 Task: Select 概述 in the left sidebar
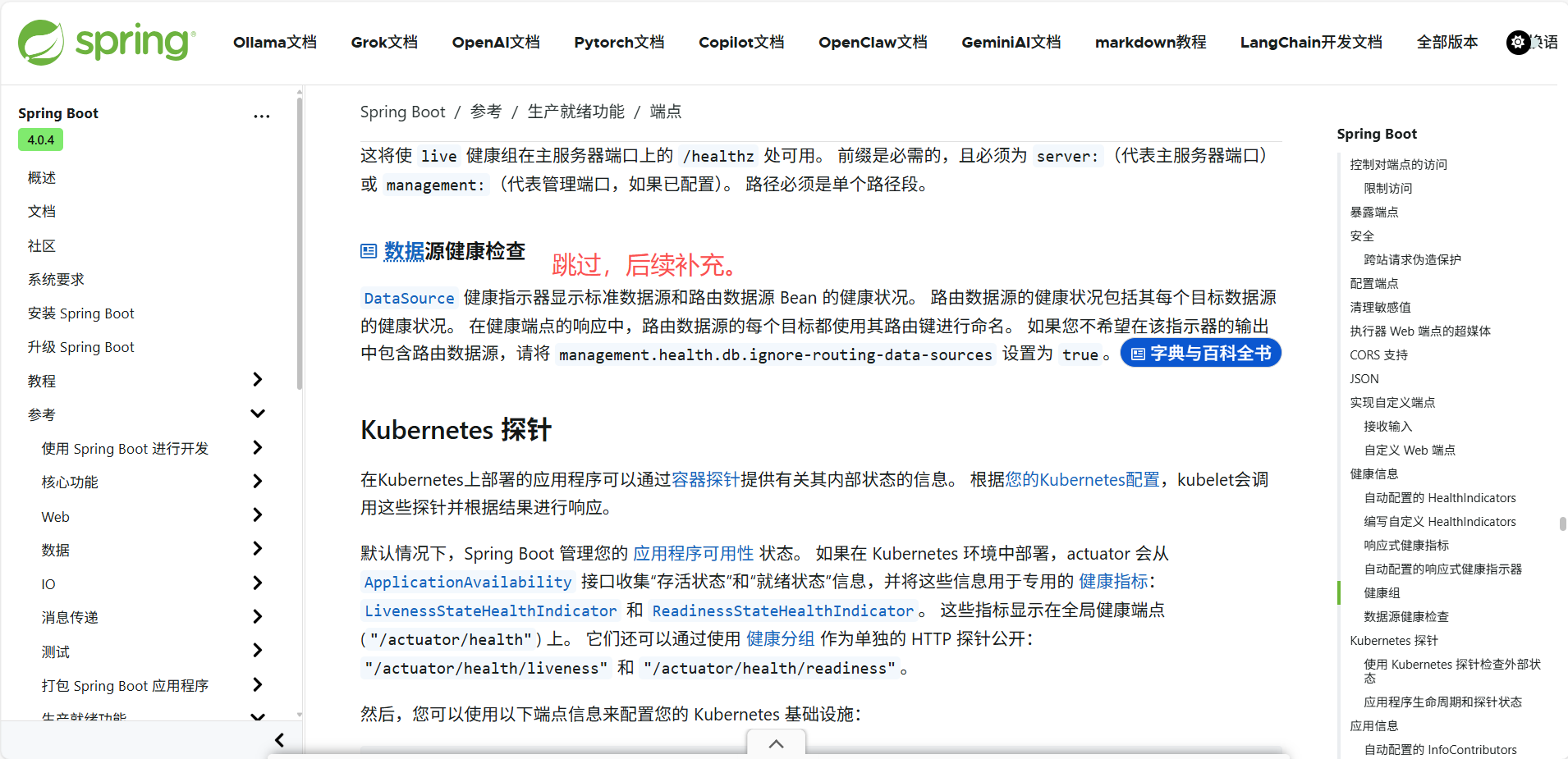coord(42,177)
